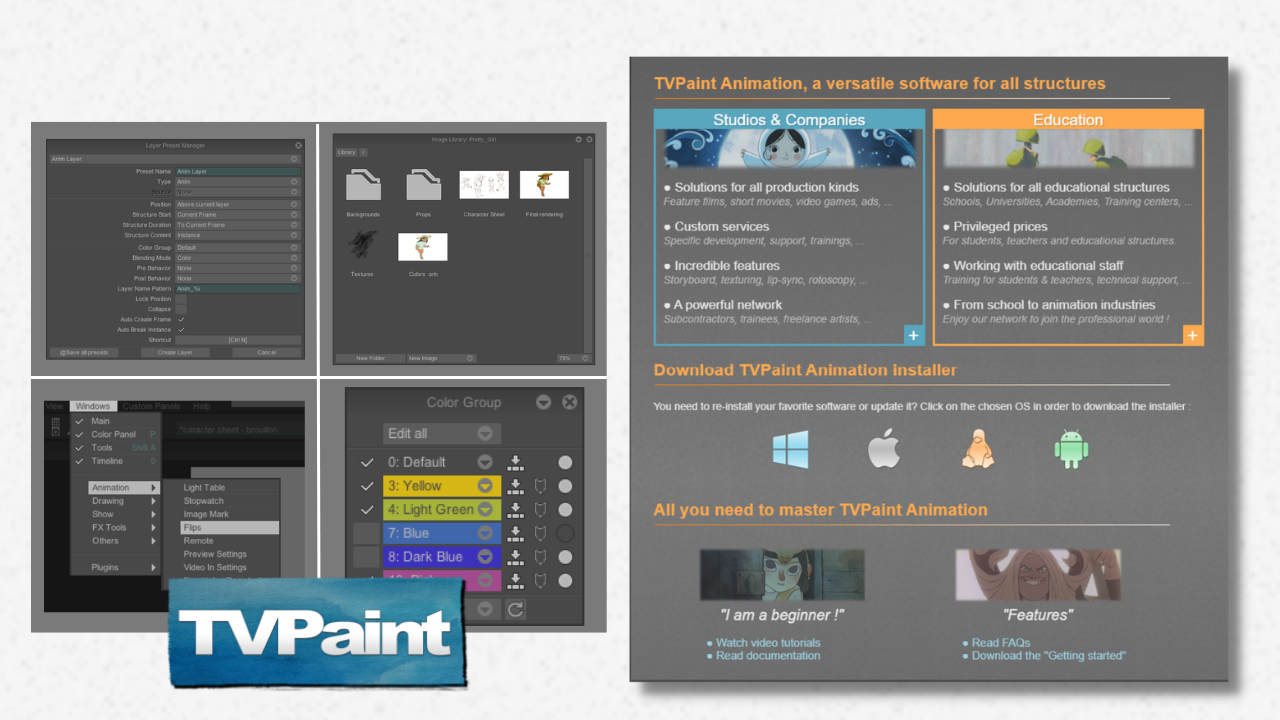Click the Windows logo to download the installer

(x=790, y=449)
